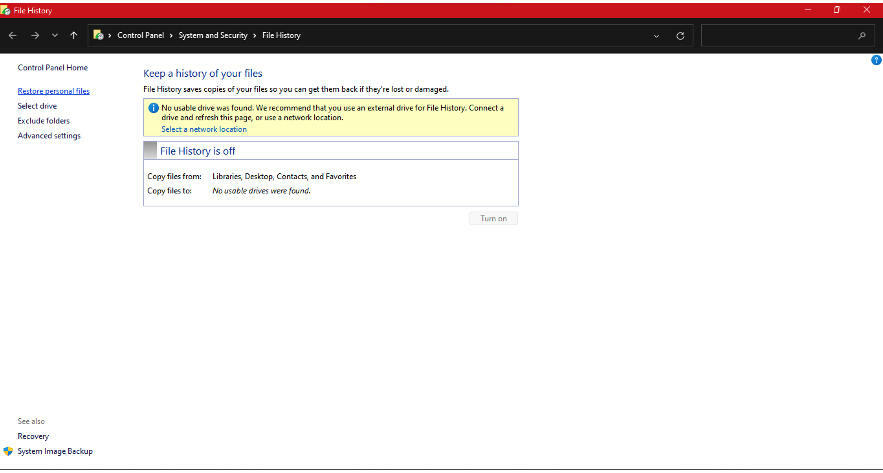The image size is (883, 473).
Task: Open Control Panel Home link
Action: point(52,68)
